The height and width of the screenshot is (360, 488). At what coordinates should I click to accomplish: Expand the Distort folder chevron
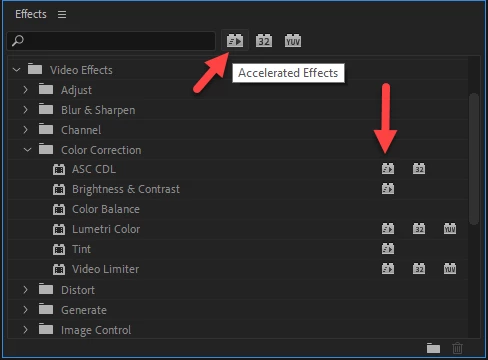click(x=26, y=290)
